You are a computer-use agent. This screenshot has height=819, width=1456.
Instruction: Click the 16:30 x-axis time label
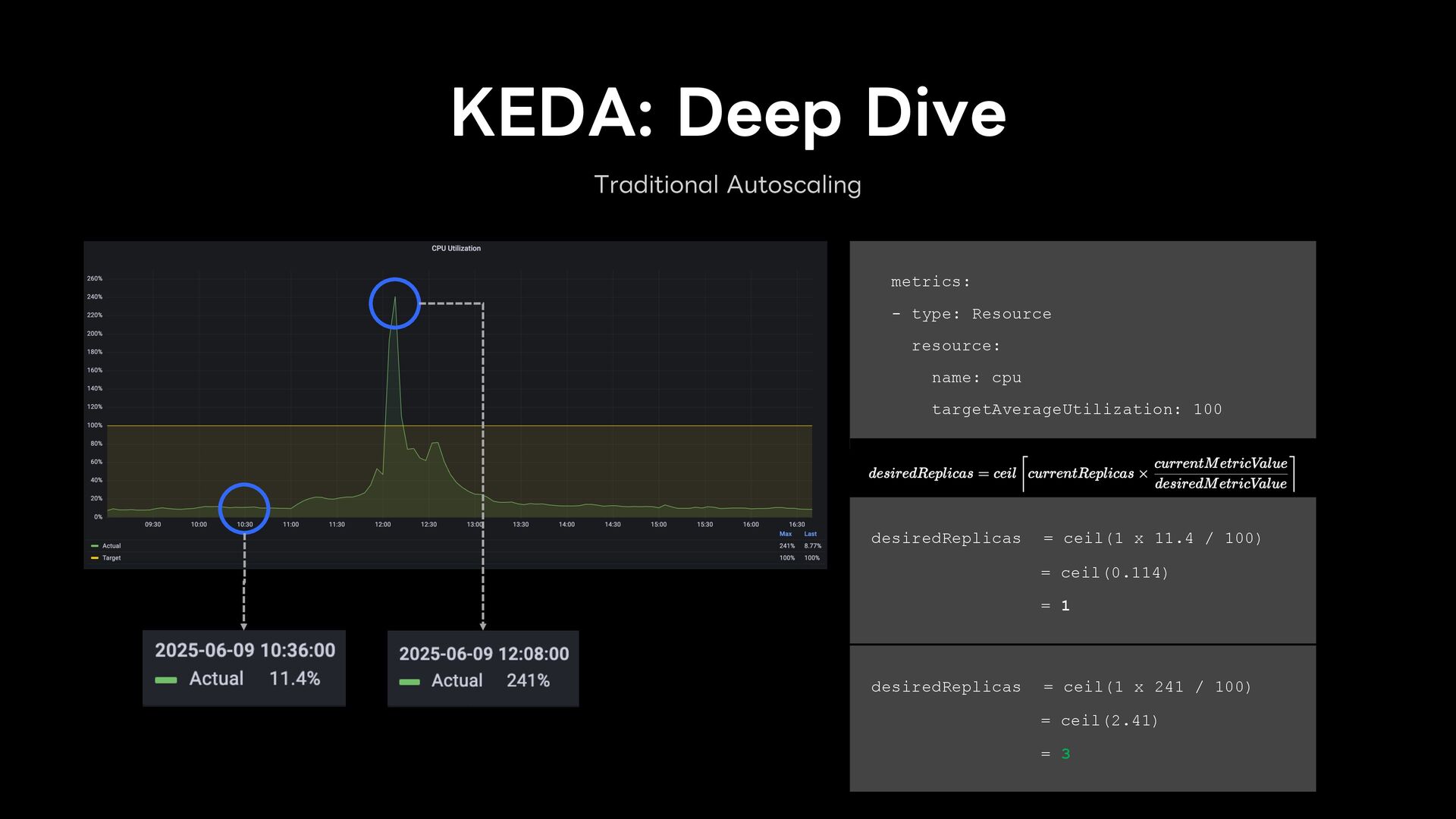796,524
